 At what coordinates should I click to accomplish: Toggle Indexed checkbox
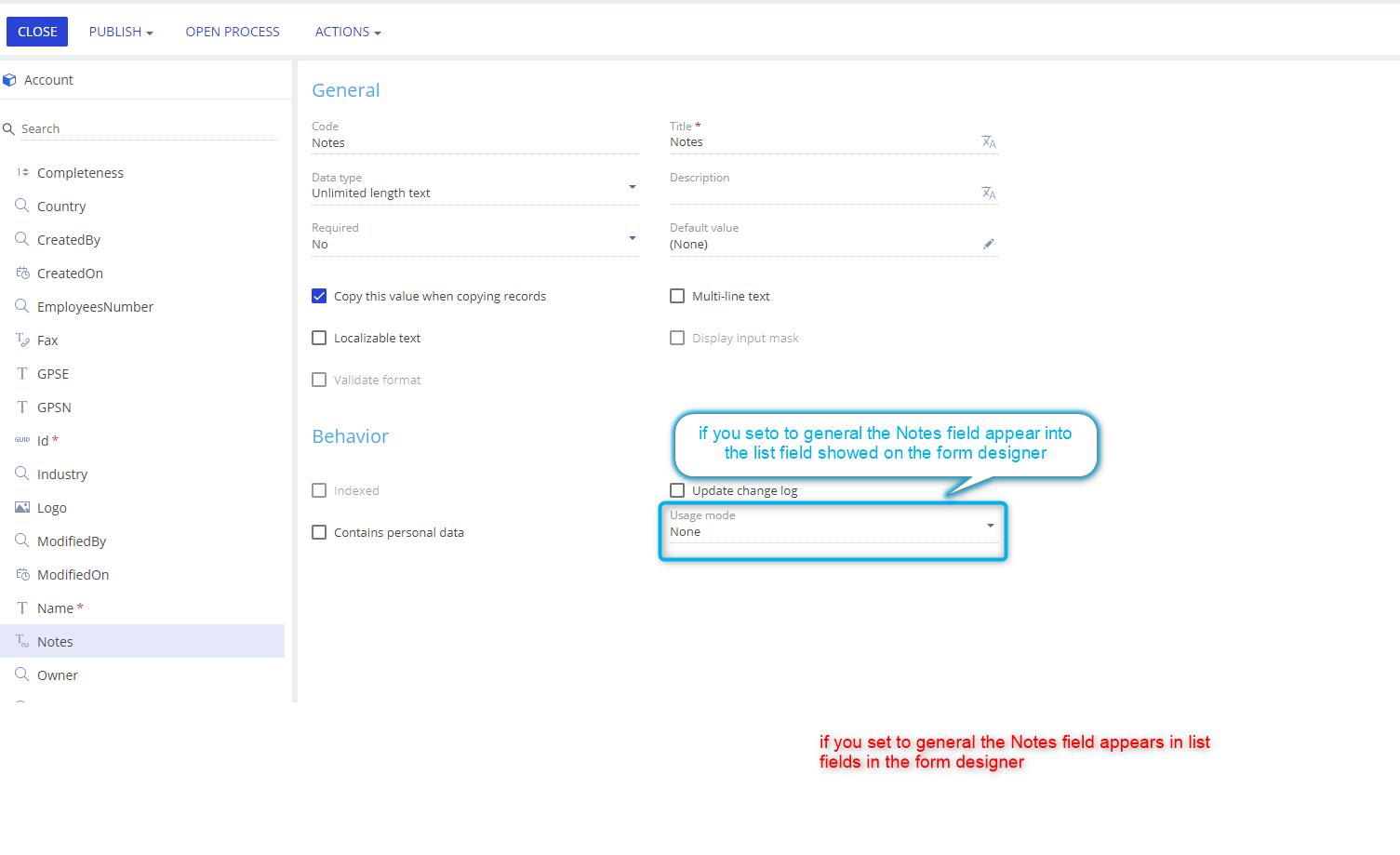(x=319, y=490)
